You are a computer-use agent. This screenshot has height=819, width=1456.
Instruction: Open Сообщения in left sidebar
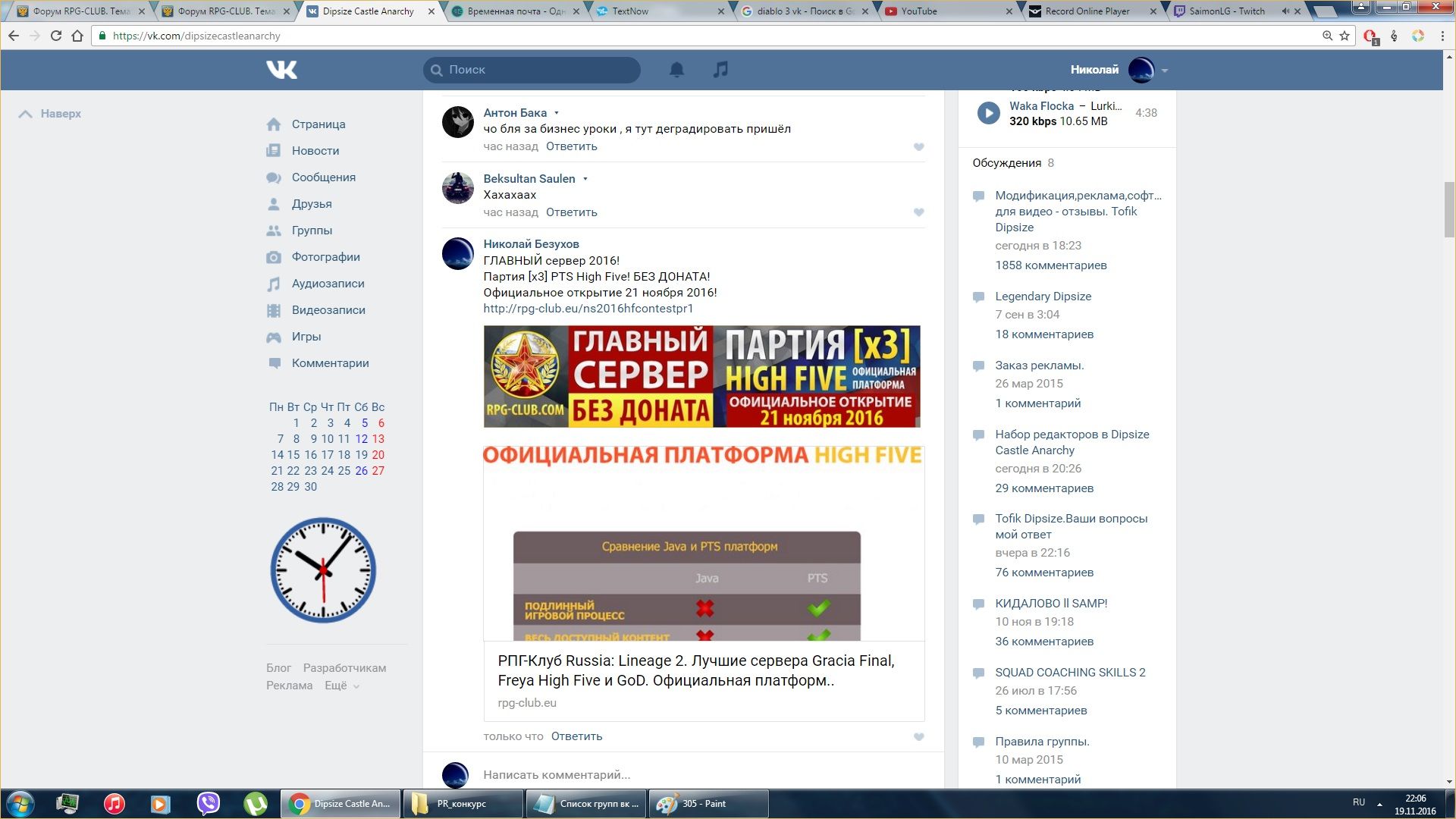coord(323,177)
